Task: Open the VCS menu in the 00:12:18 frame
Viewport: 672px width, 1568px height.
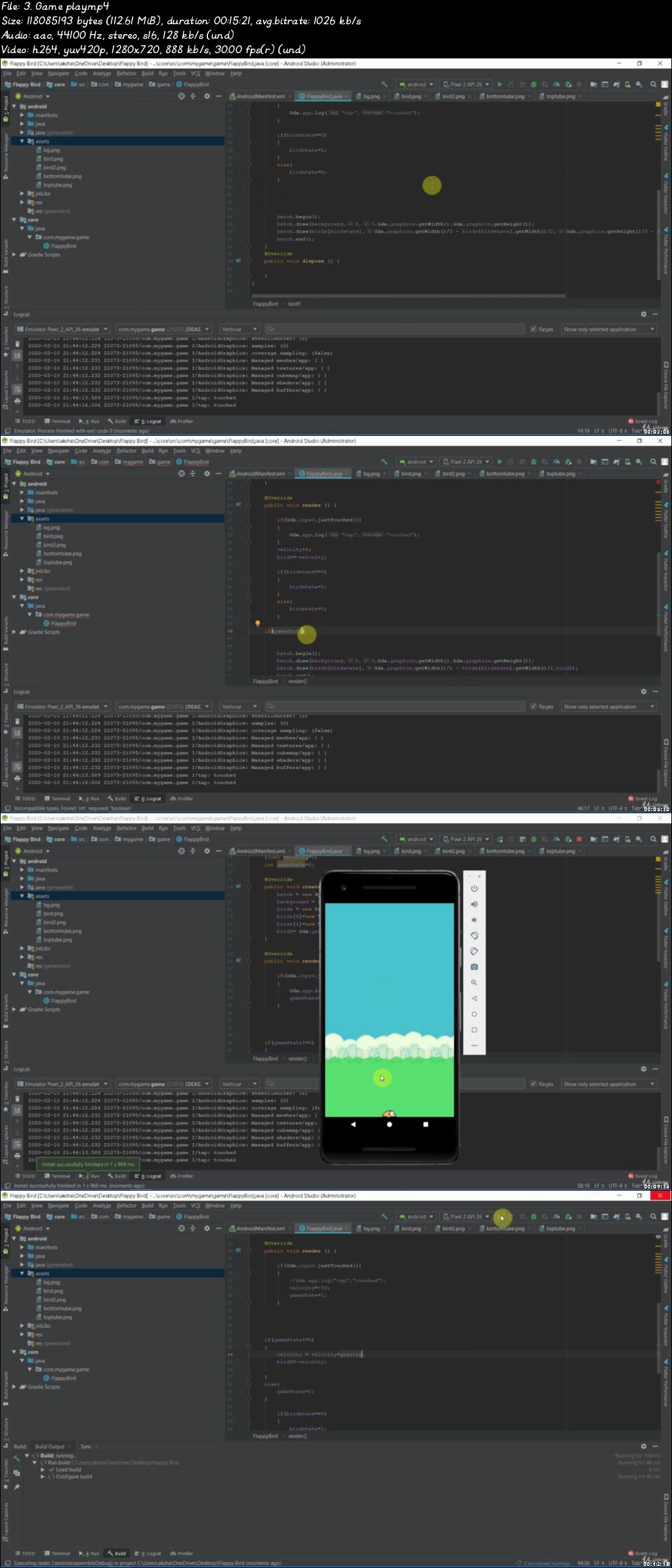Action: [195, 1206]
